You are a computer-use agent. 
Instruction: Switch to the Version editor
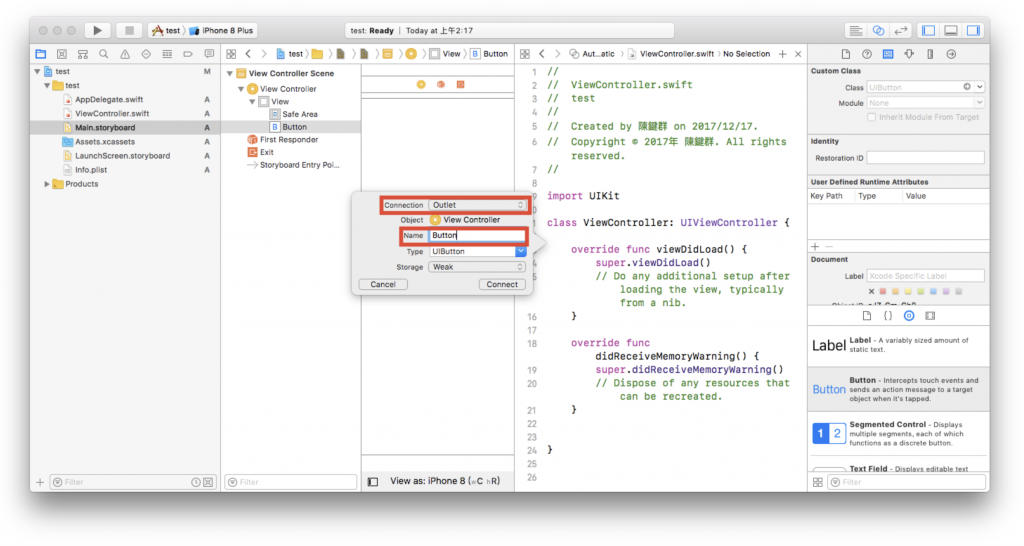901,31
